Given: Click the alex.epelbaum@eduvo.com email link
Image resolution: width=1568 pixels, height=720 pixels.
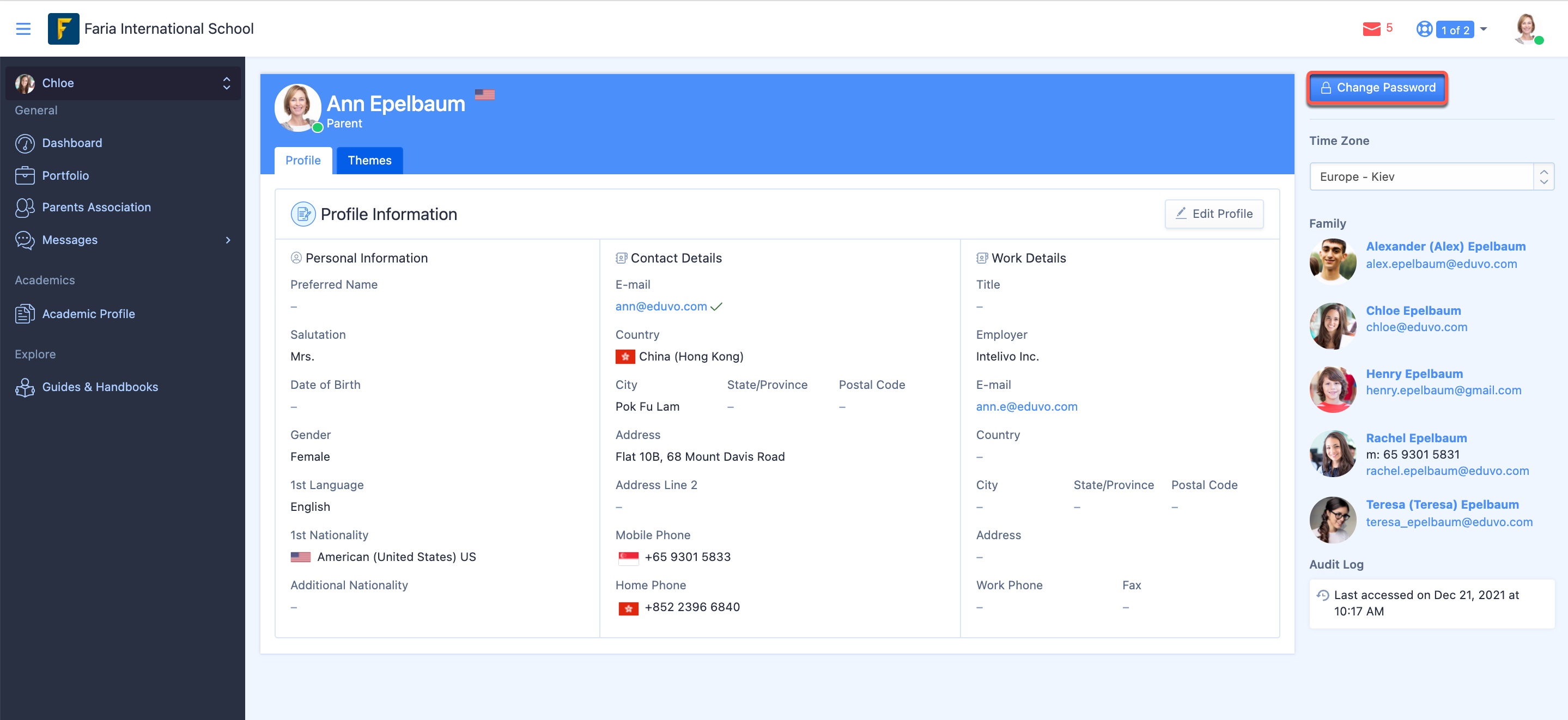Looking at the screenshot, I should (1441, 264).
